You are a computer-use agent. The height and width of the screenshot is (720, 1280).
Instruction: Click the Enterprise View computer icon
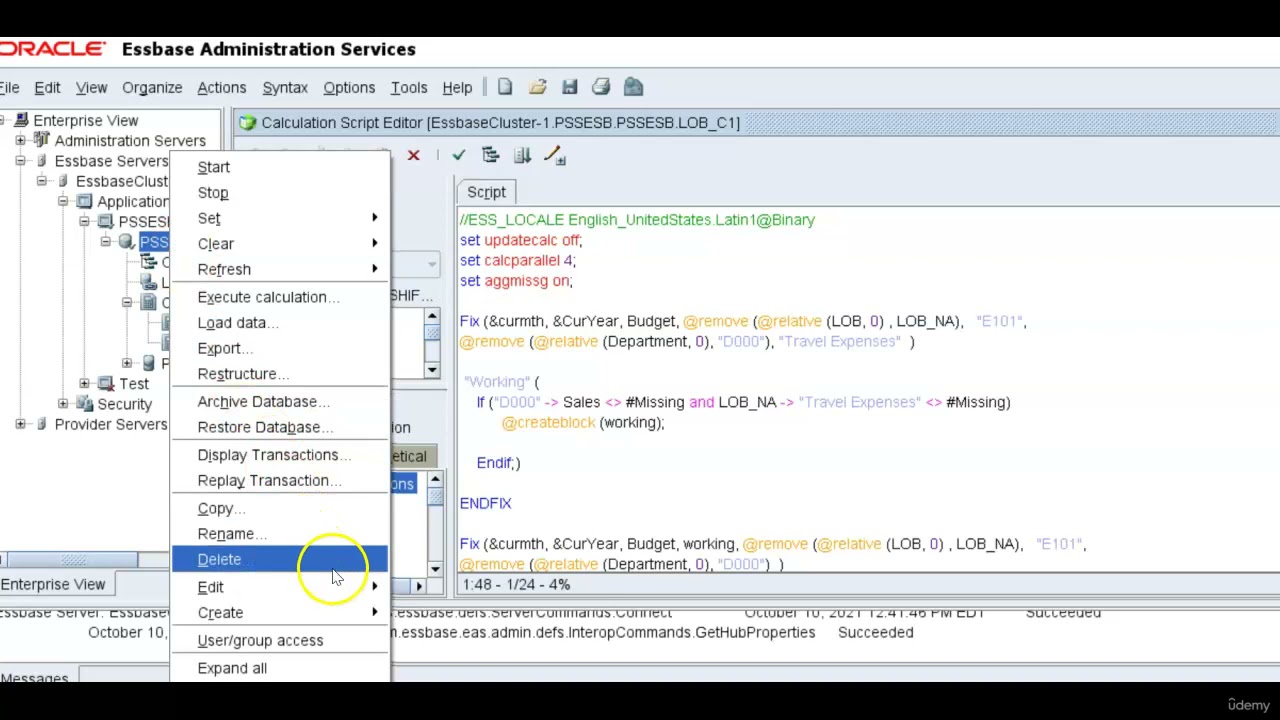point(22,120)
